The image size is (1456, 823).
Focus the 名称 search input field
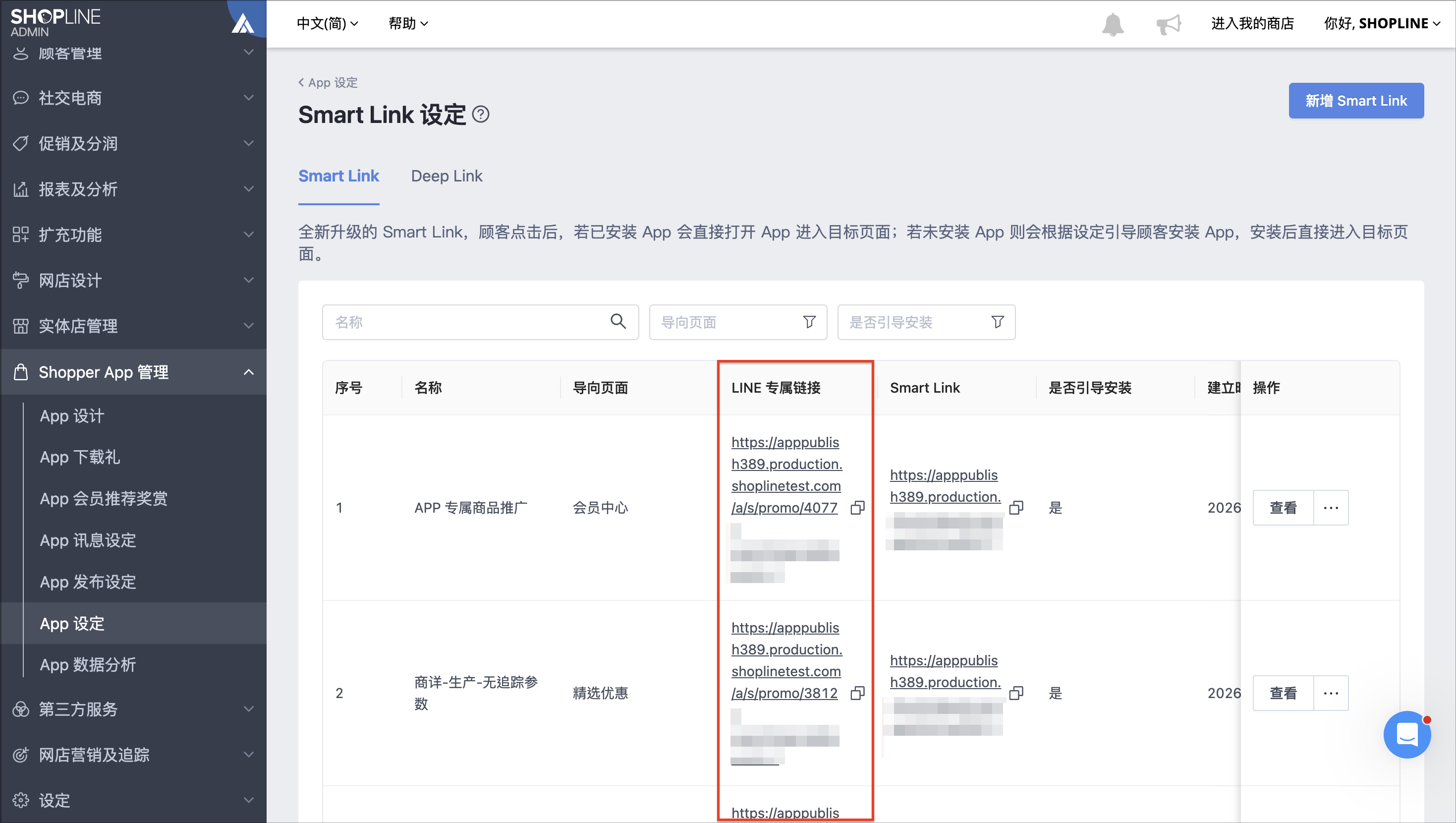(480, 322)
